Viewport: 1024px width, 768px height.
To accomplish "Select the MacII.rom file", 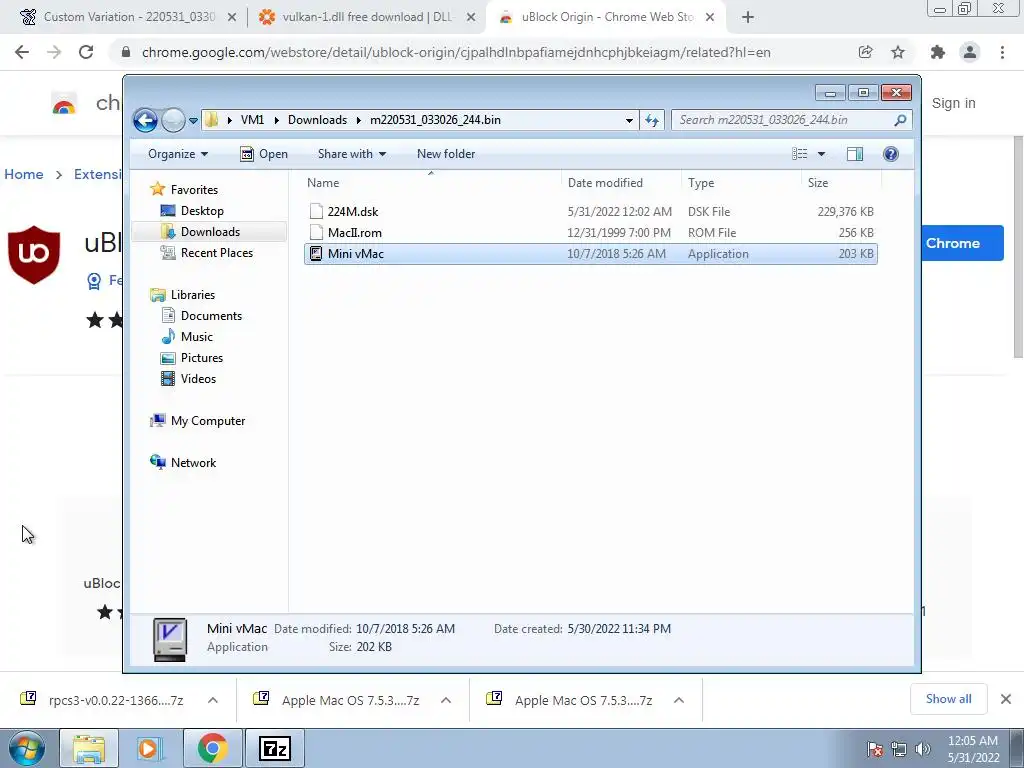I will pos(590,232).
